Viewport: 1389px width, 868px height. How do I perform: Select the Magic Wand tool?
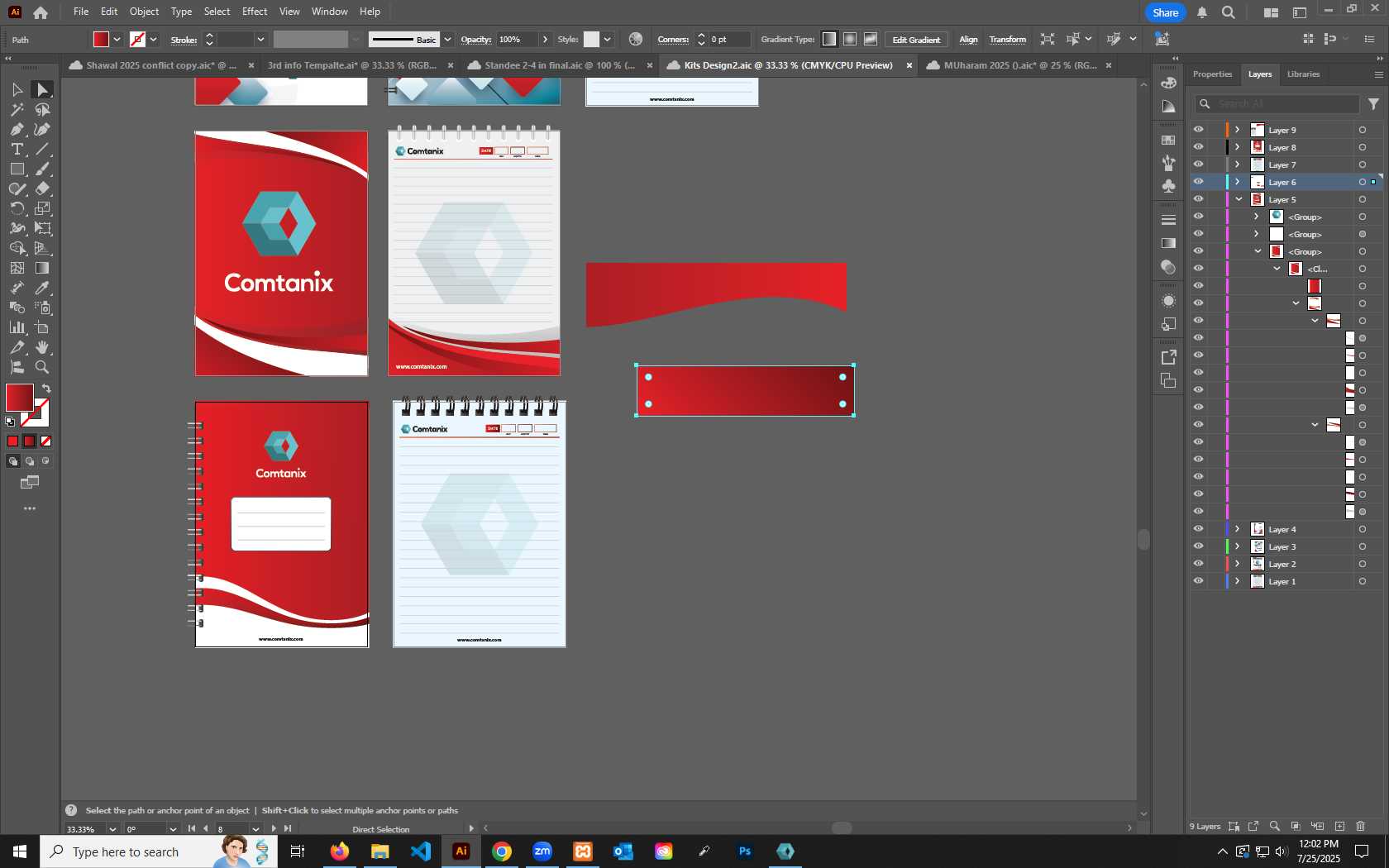tap(17, 109)
